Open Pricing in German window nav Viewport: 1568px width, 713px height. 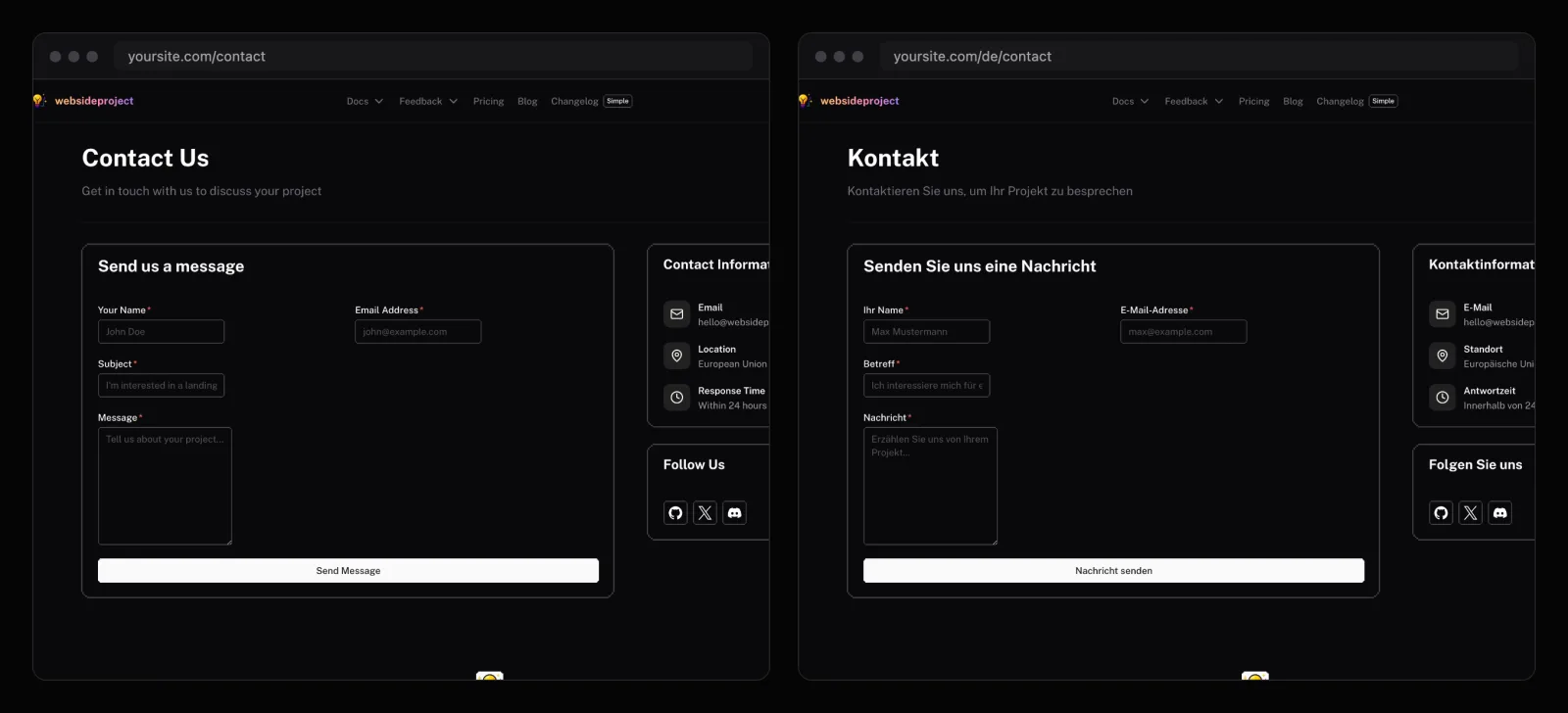(x=1253, y=101)
